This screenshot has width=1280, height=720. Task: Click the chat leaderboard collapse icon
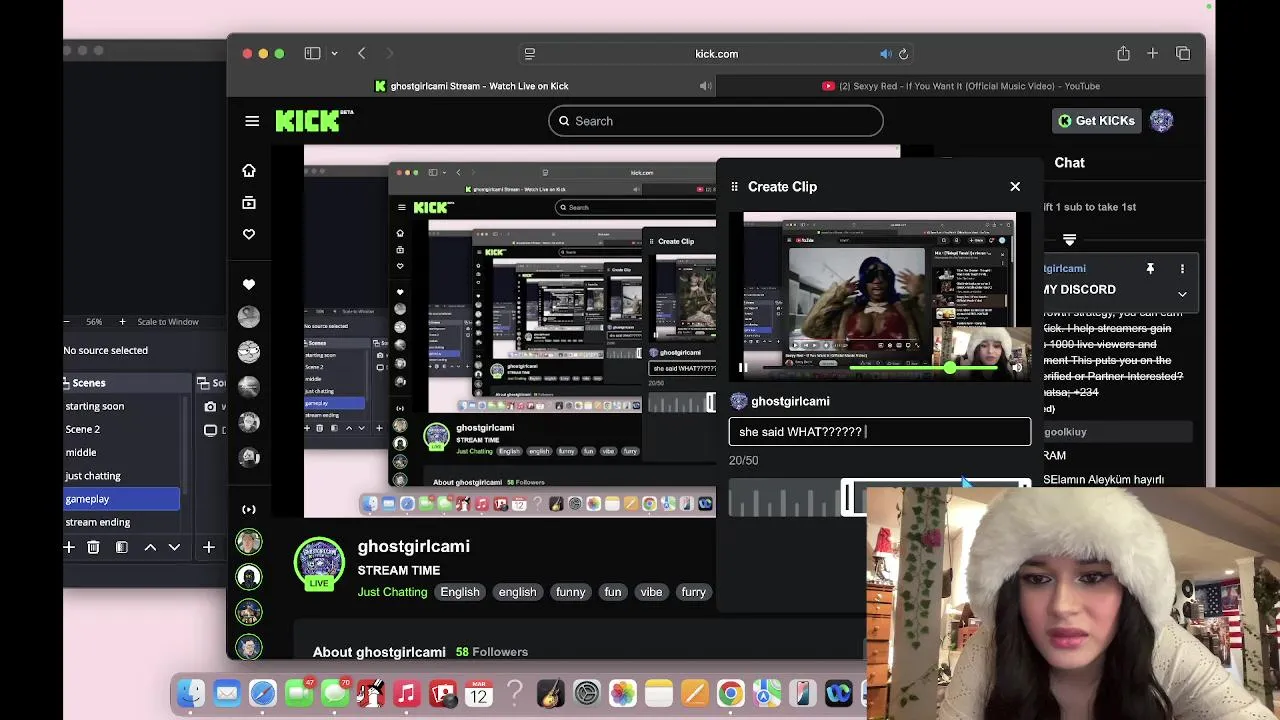click(1069, 240)
